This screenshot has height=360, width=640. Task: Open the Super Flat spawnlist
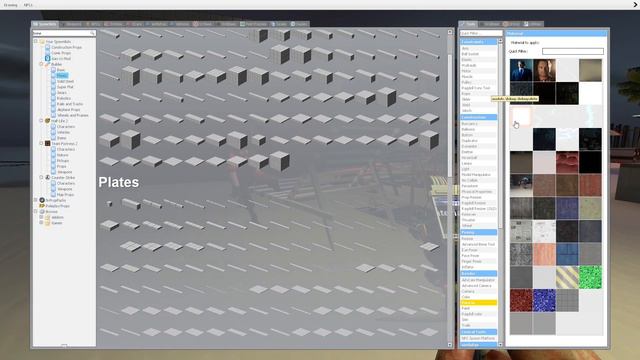click(x=65, y=87)
